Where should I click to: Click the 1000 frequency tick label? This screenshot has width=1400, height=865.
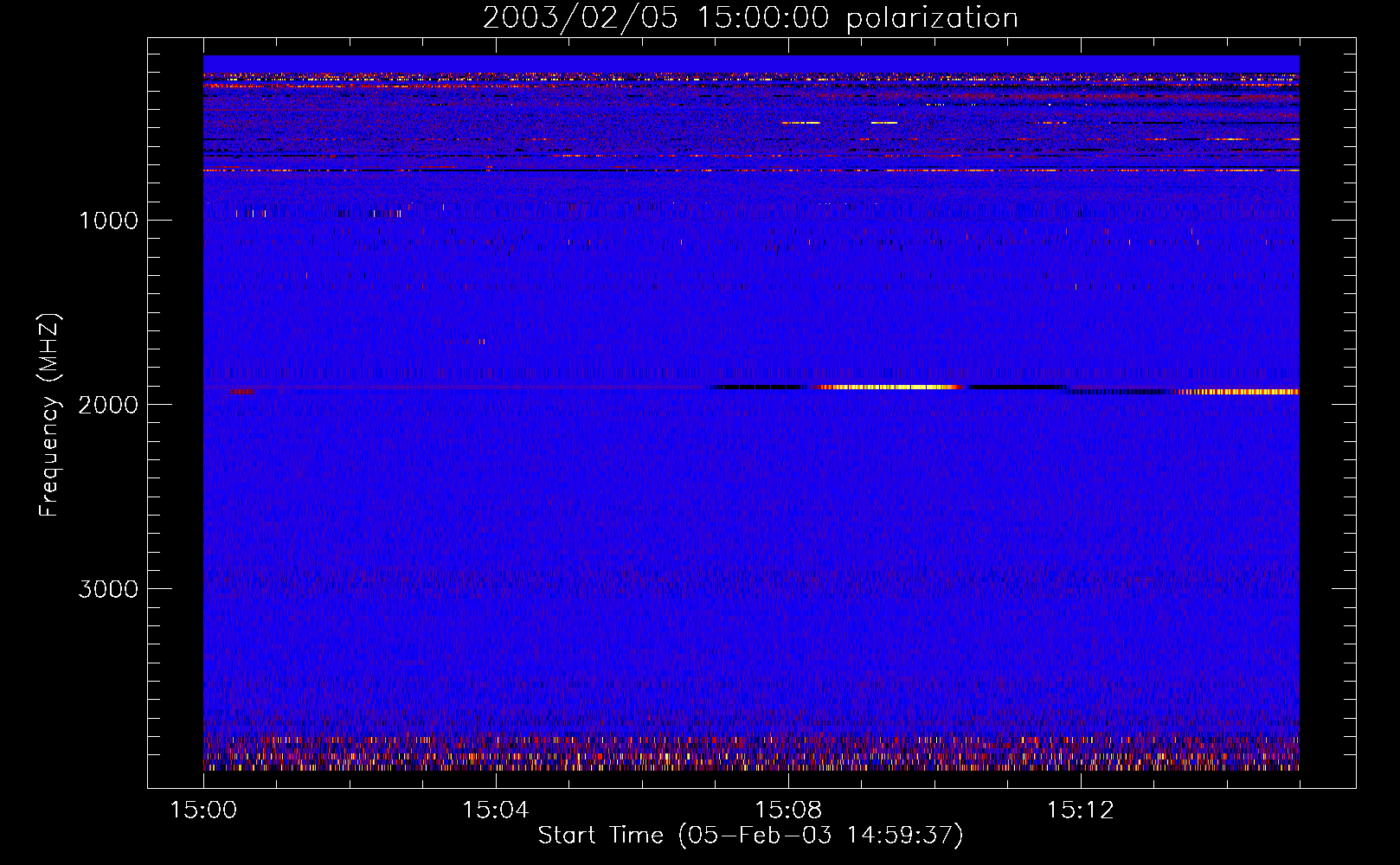pyautogui.click(x=108, y=221)
